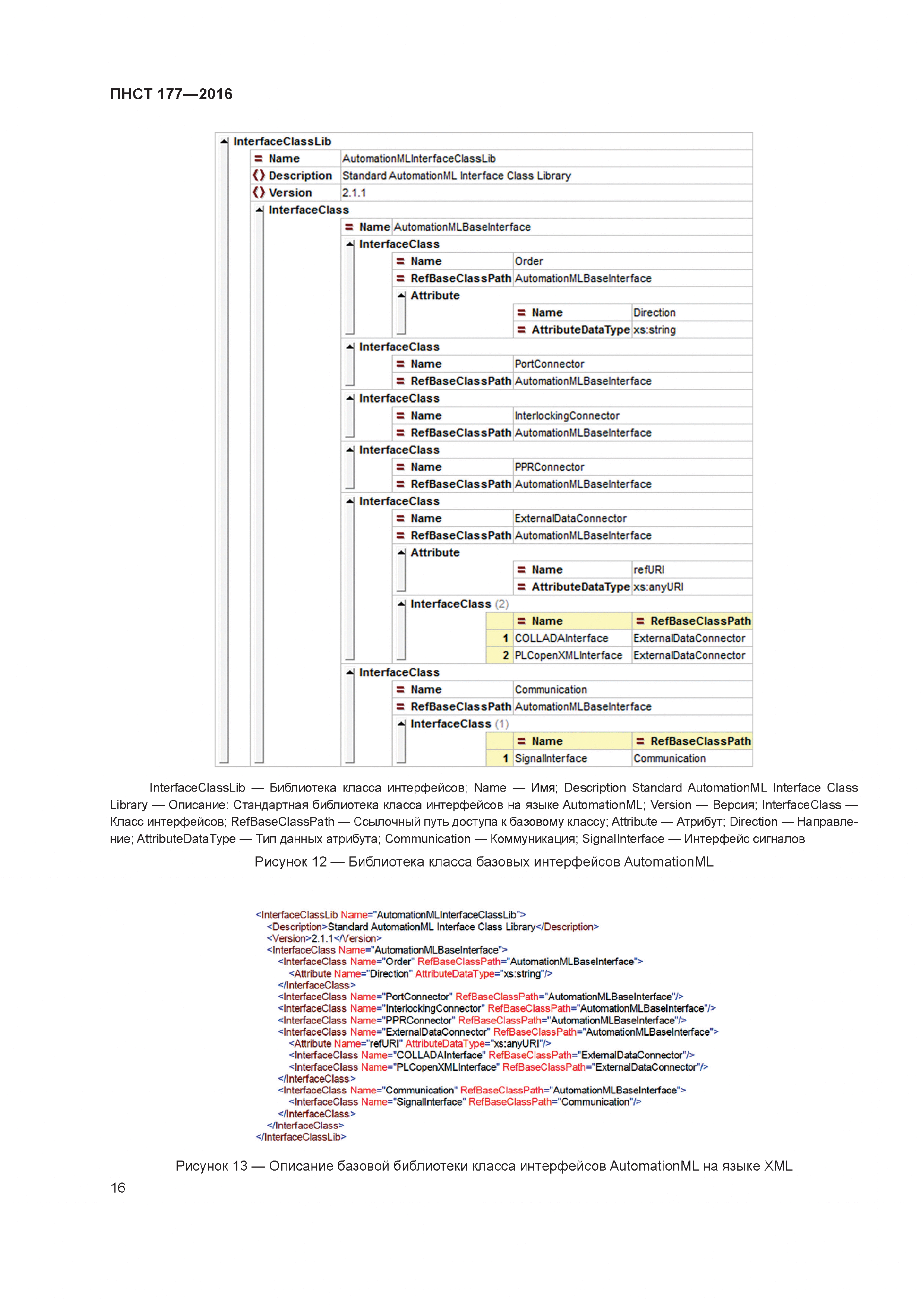Click attribute icon beside Name Communication
This screenshot has width=924, height=1307.
pos(401,689)
